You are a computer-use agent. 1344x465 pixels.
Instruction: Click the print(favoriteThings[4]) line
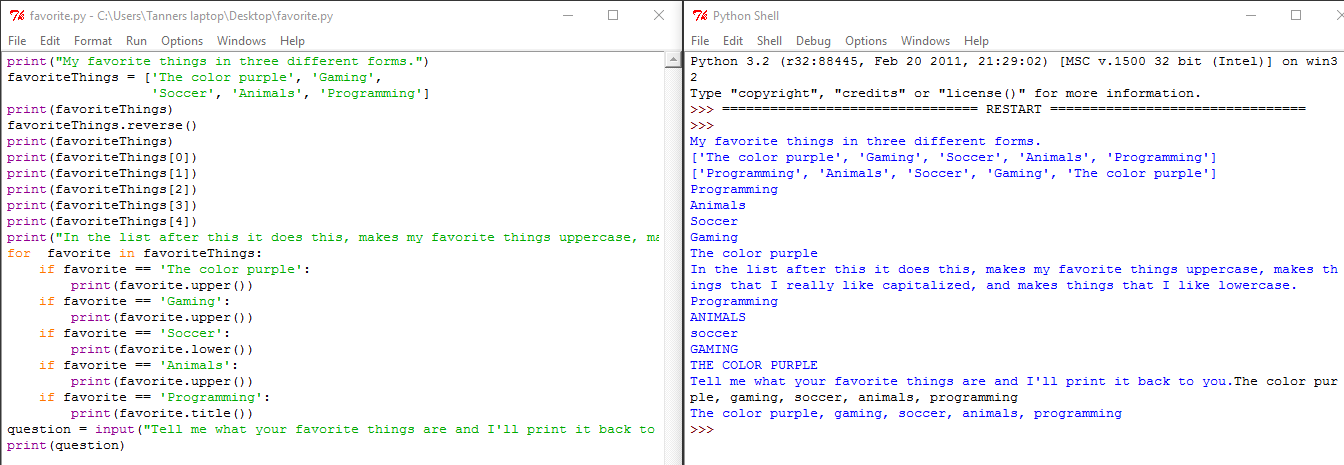click(102, 221)
